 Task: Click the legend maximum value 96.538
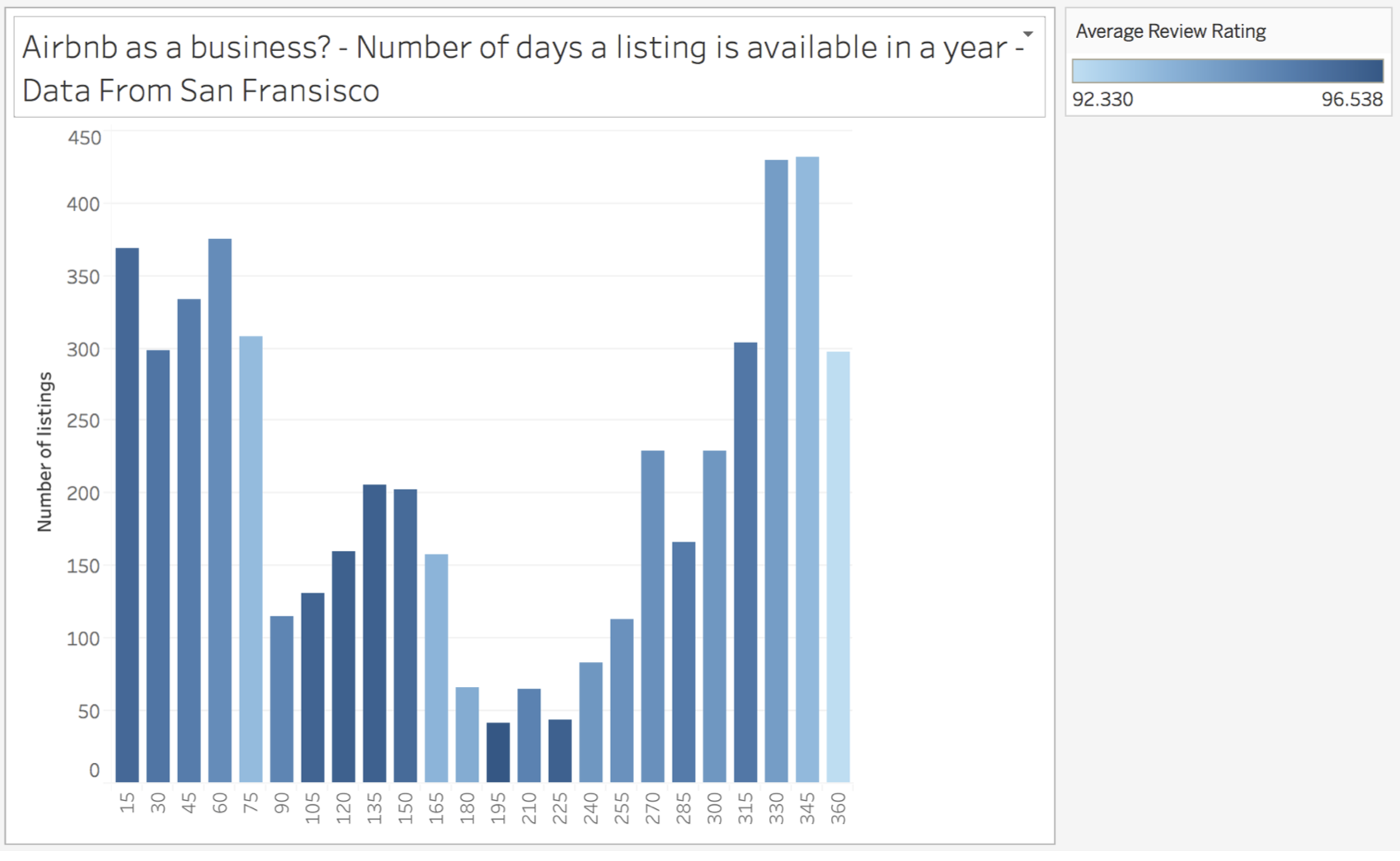[x=1351, y=100]
